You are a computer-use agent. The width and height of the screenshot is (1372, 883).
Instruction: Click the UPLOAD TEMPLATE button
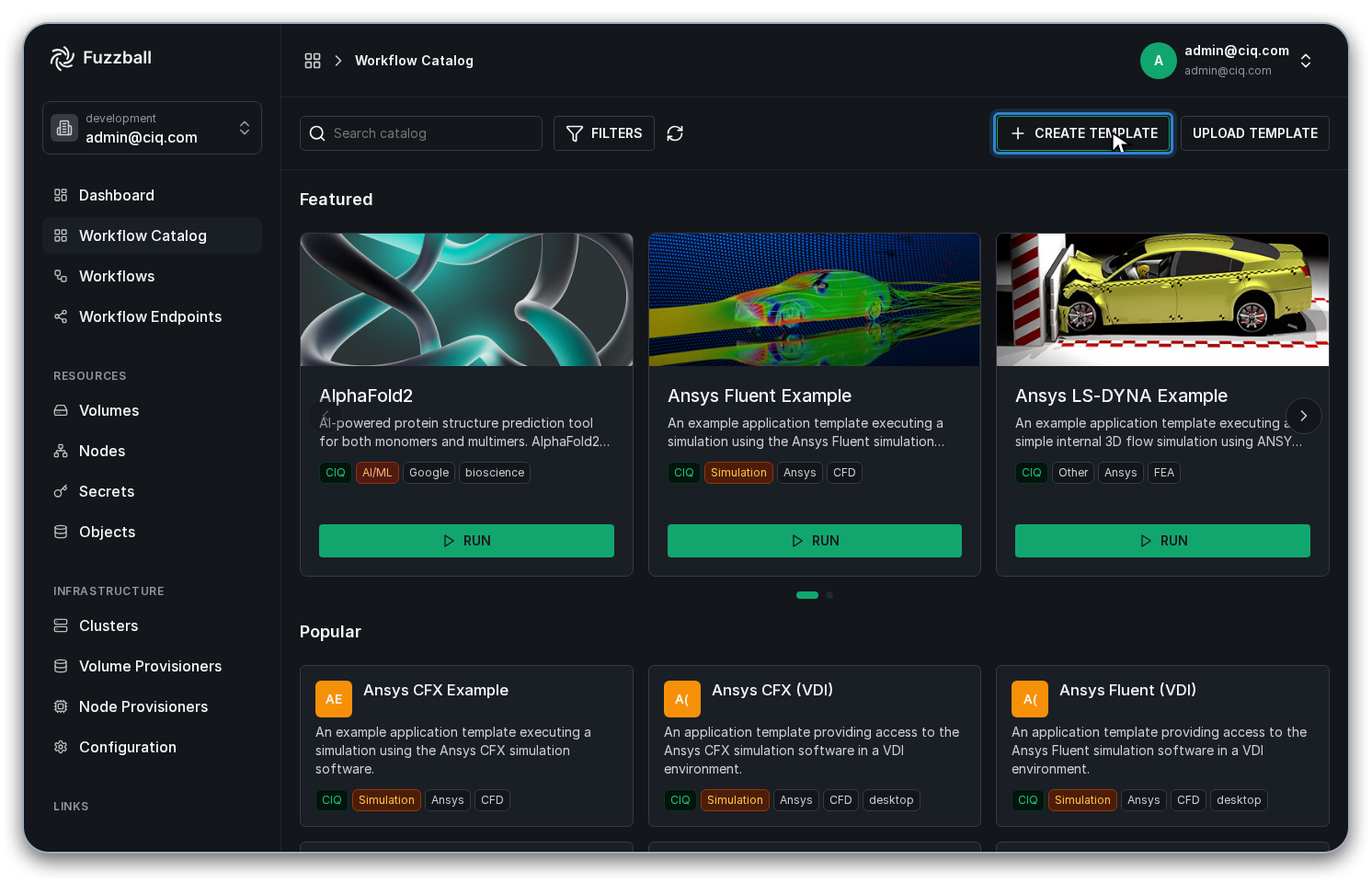point(1255,133)
